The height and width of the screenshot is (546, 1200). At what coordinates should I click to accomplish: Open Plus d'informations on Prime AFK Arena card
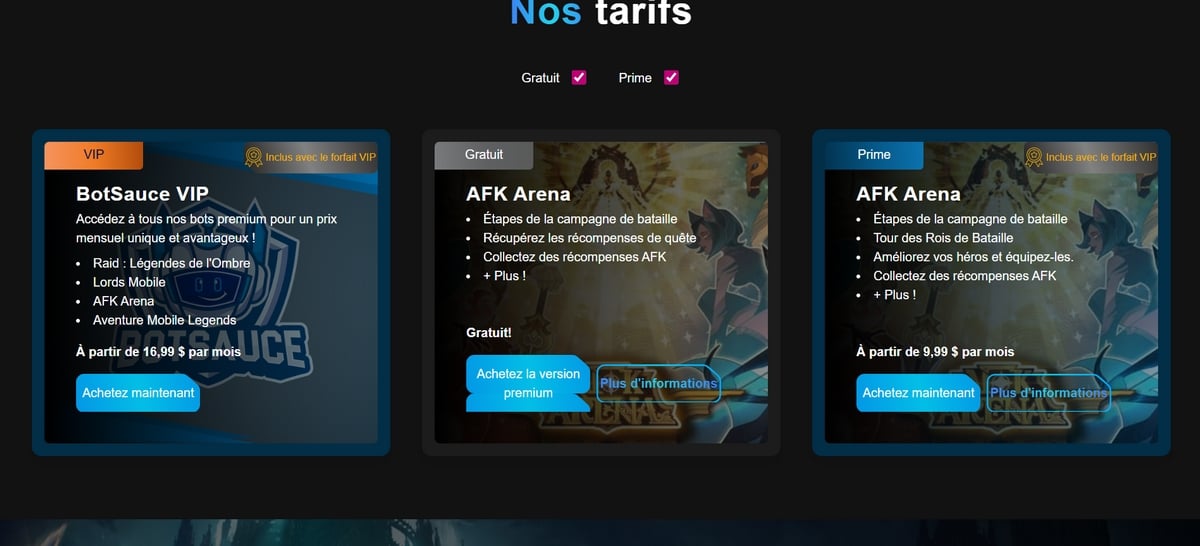1048,393
